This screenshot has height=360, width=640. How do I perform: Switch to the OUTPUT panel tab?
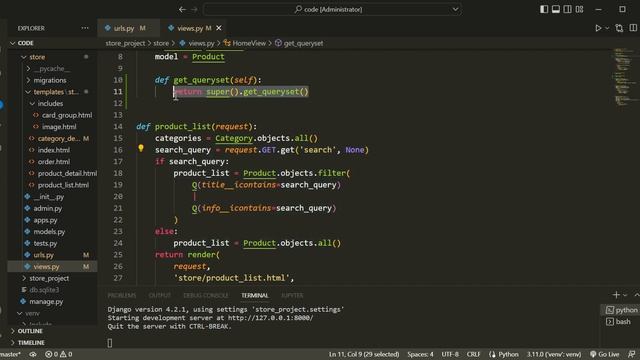pos(160,296)
